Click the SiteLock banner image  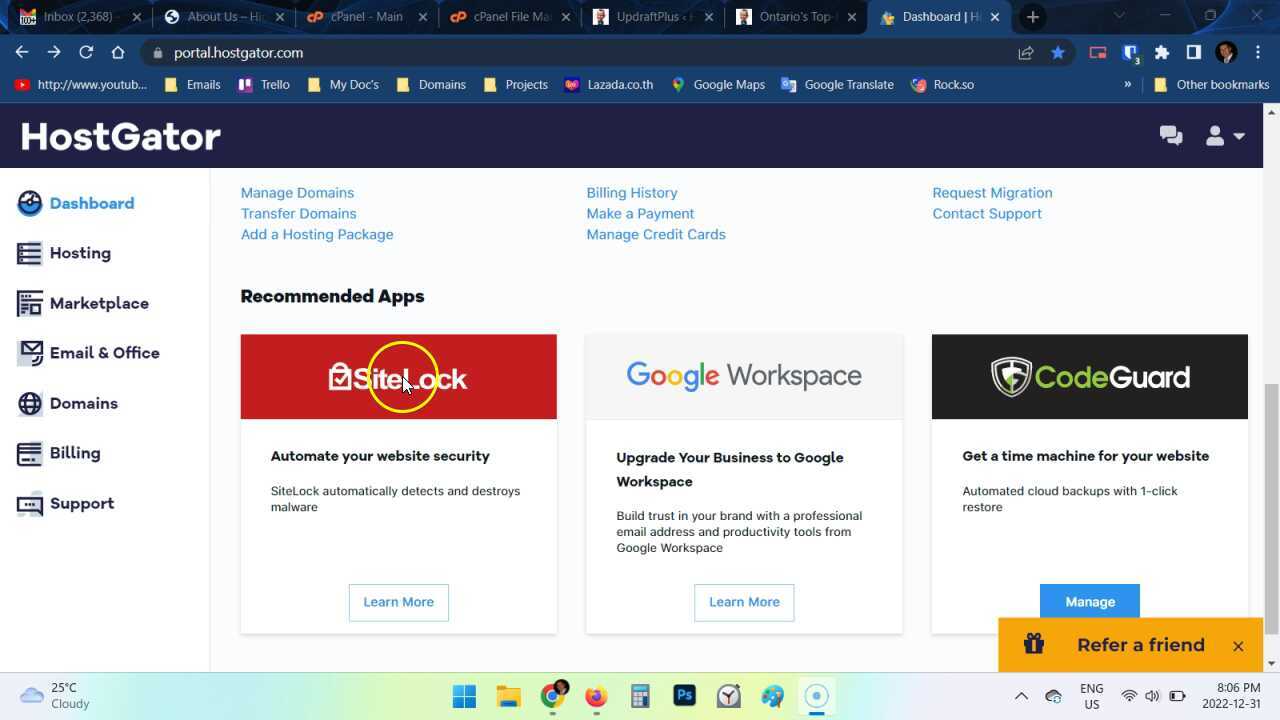pyautogui.click(x=398, y=377)
